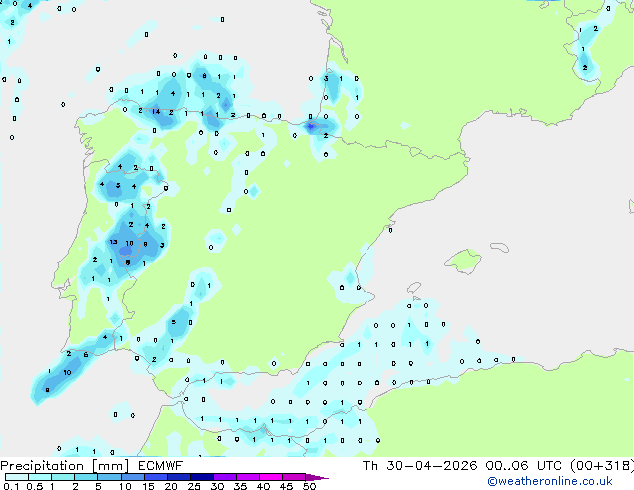Click the '0.5' legend scale label

coord(34,486)
